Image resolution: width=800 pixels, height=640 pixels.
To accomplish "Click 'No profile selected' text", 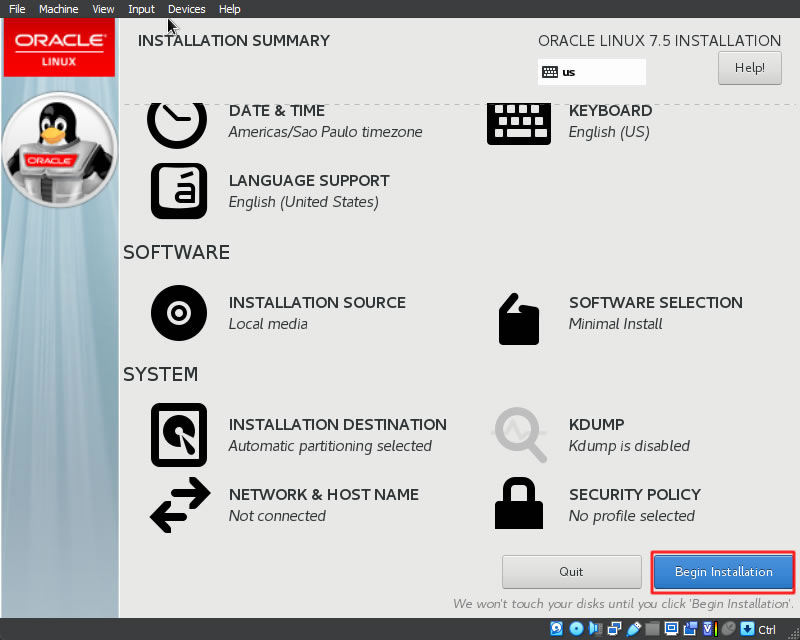I will pos(632,516).
